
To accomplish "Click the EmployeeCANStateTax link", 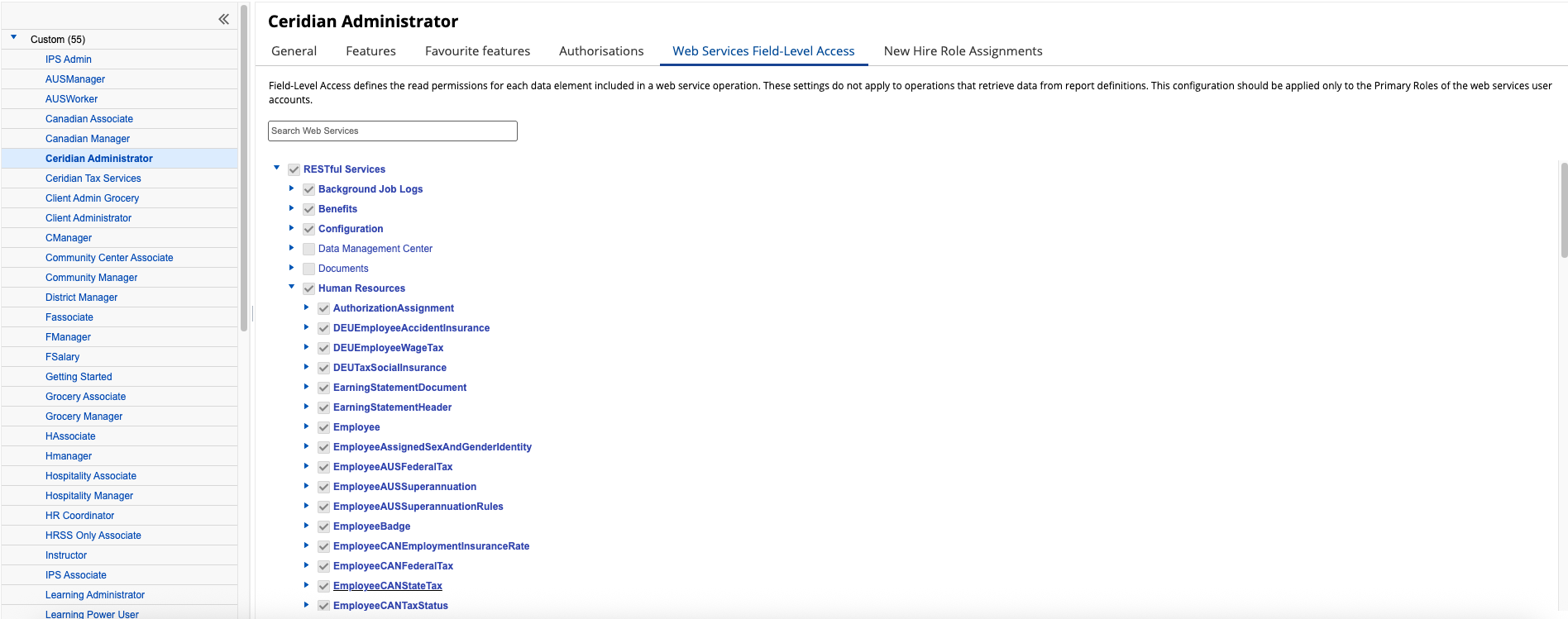I will click(387, 586).
